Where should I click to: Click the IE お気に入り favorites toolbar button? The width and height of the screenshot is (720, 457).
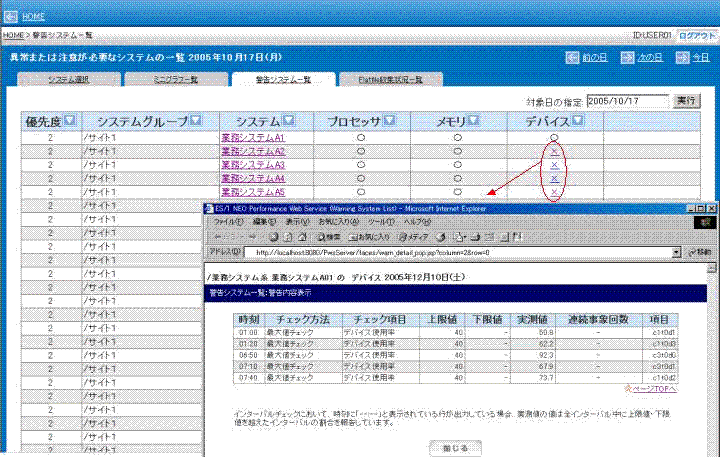coord(369,237)
